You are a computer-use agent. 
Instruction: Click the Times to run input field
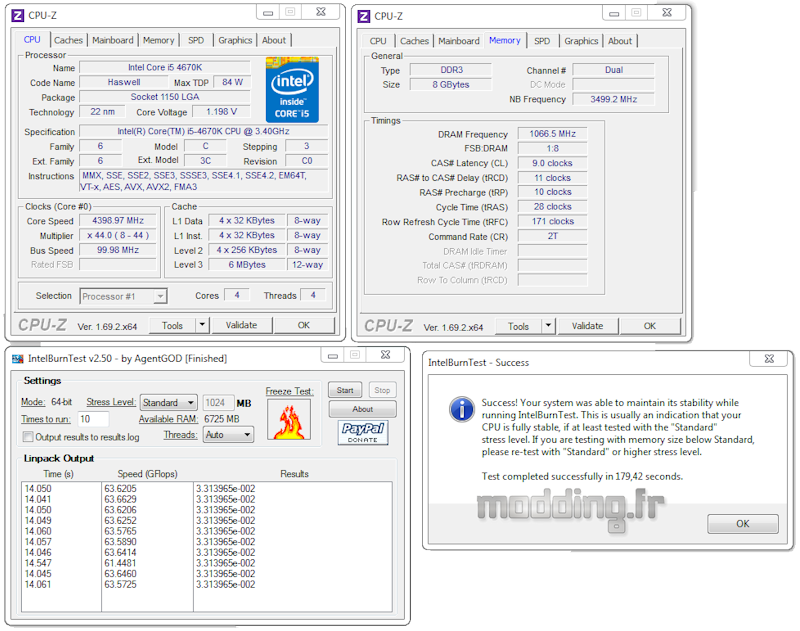[x=93, y=419]
